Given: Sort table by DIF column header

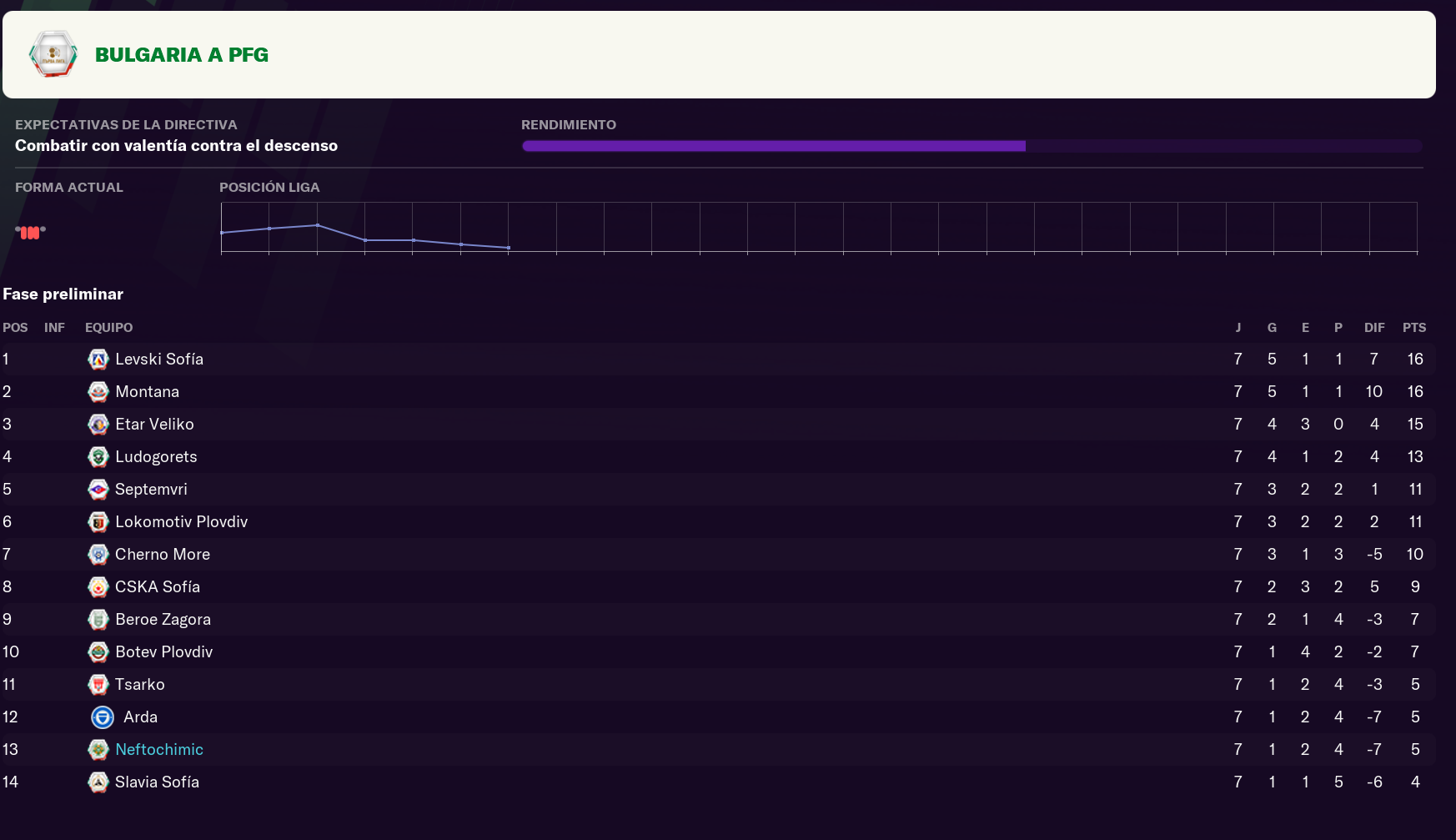Looking at the screenshot, I should coord(1374,328).
